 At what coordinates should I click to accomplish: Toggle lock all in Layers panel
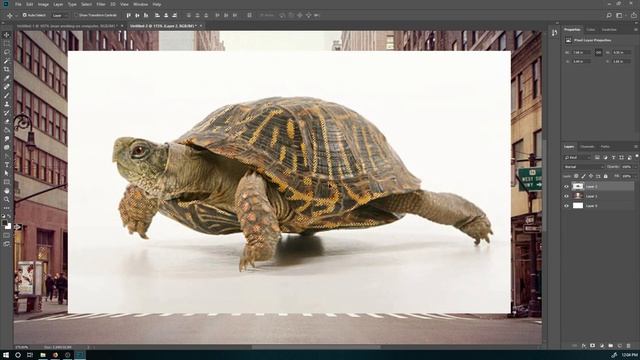[x=606, y=176]
